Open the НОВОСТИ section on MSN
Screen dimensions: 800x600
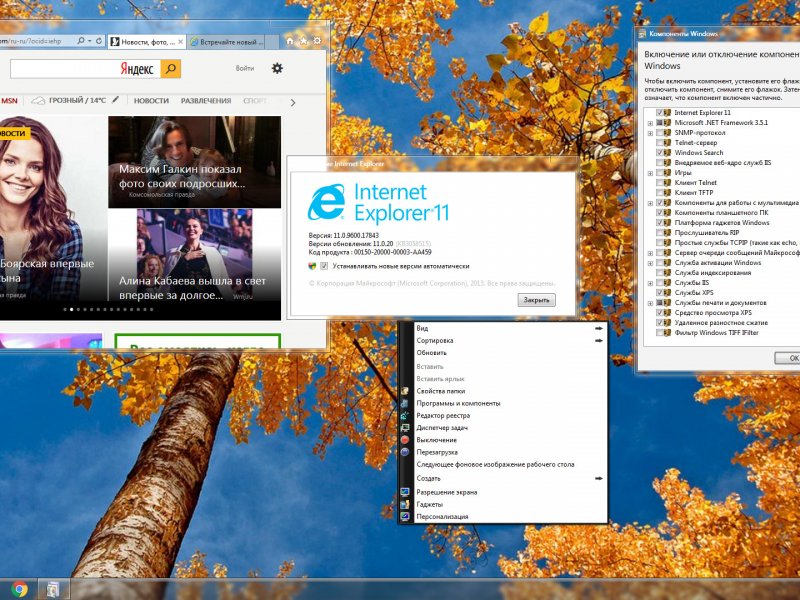(151, 101)
